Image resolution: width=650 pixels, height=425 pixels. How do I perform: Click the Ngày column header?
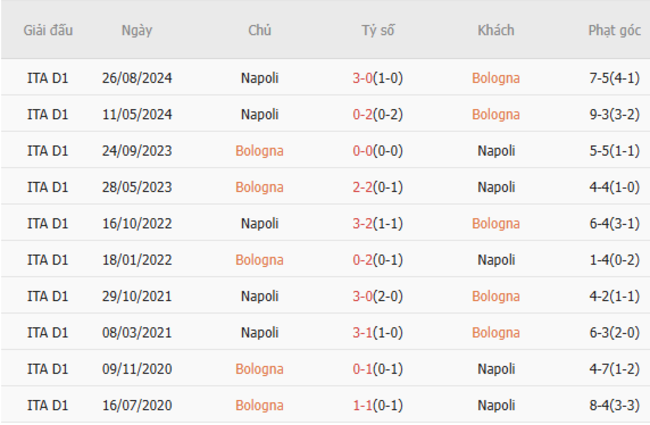[137, 30]
